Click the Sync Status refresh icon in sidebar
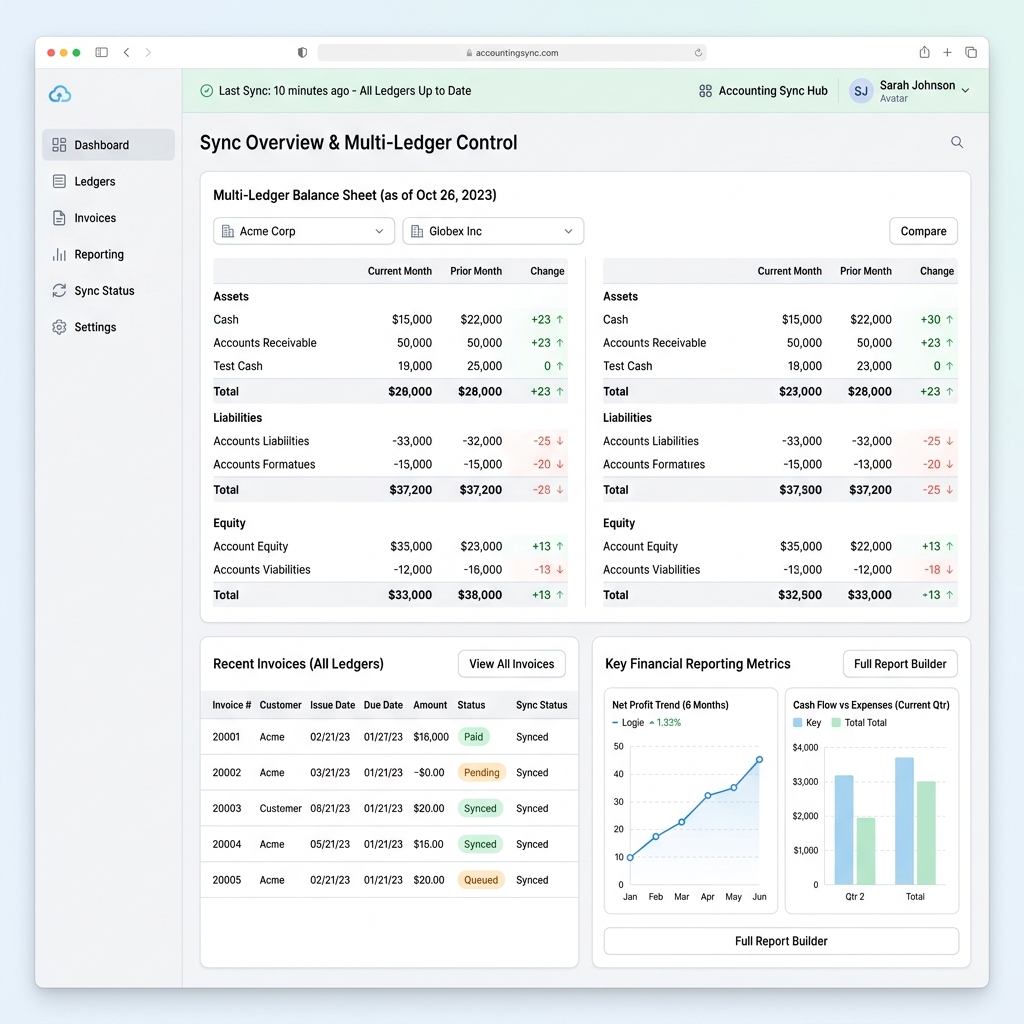This screenshot has width=1024, height=1024. click(x=59, y=291)
